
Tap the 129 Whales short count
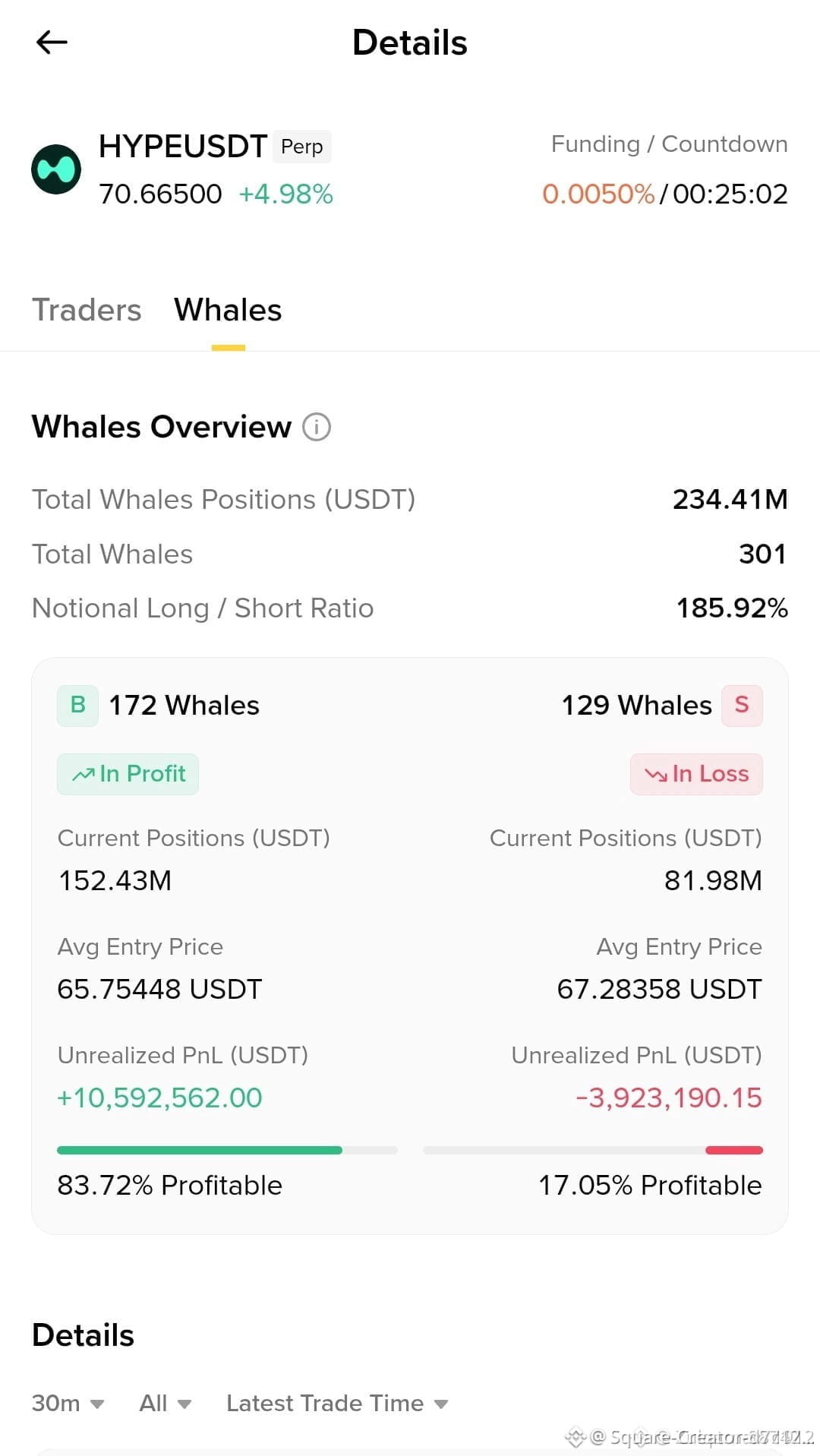(x=636, y=706)
